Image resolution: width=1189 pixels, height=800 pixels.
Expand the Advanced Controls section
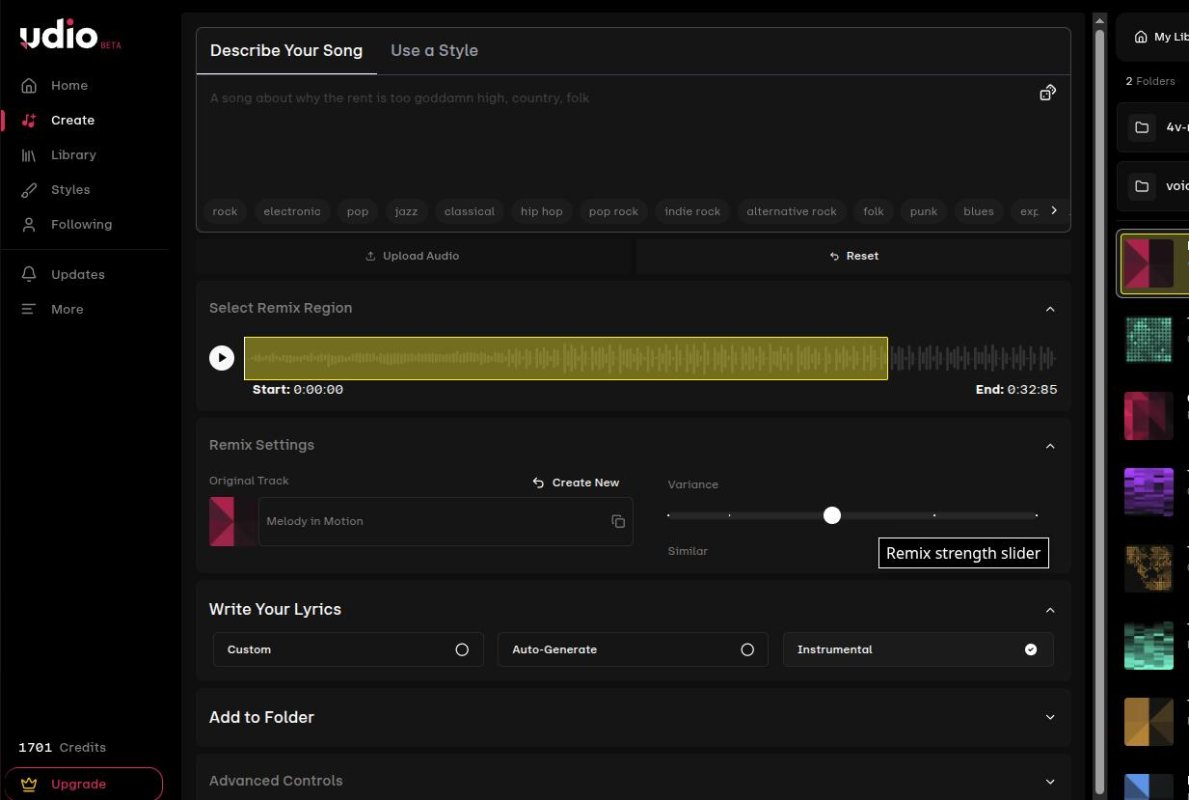click(1049, 780)
